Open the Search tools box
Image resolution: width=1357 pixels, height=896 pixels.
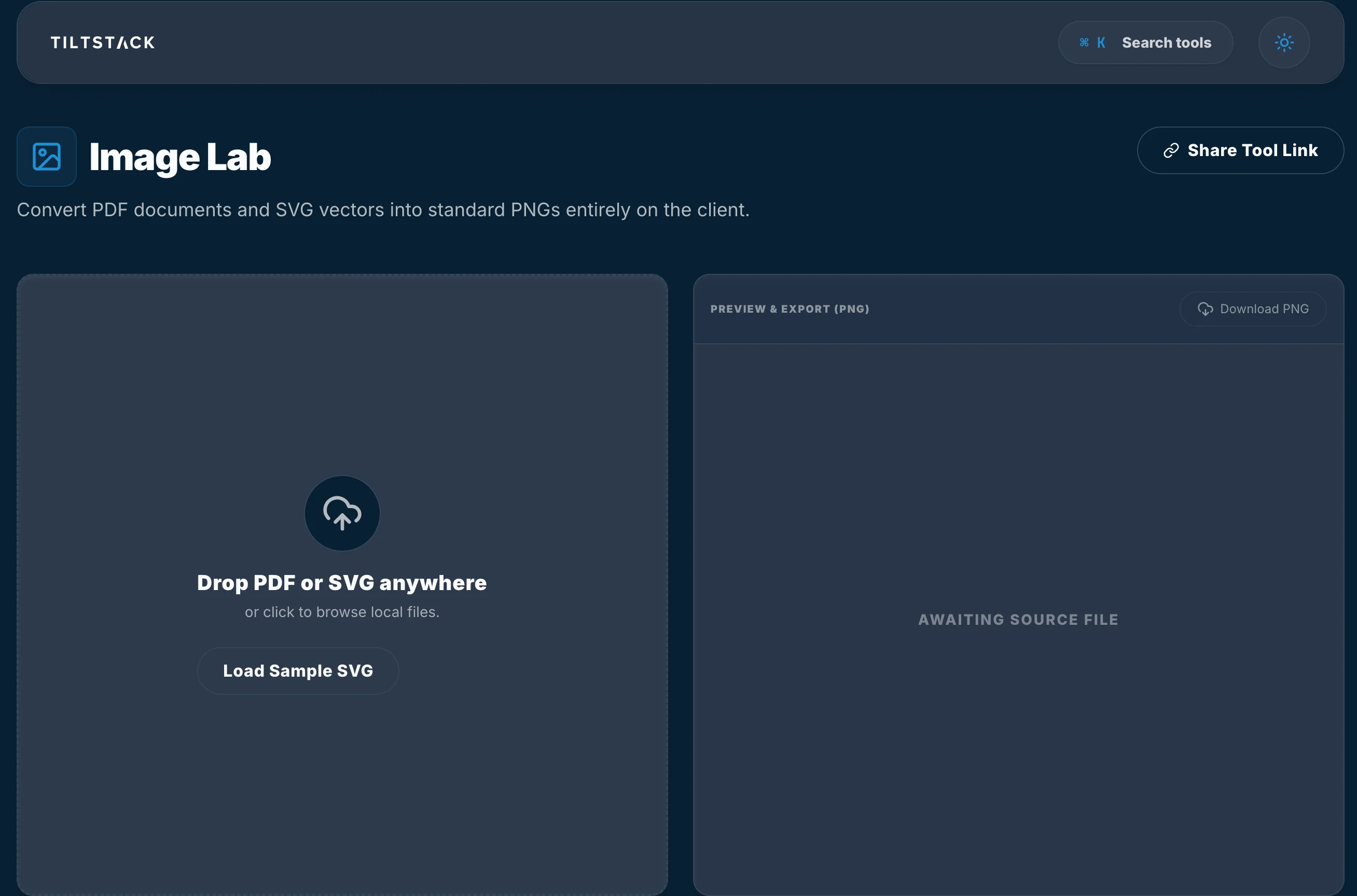[x=1166, y=43]
